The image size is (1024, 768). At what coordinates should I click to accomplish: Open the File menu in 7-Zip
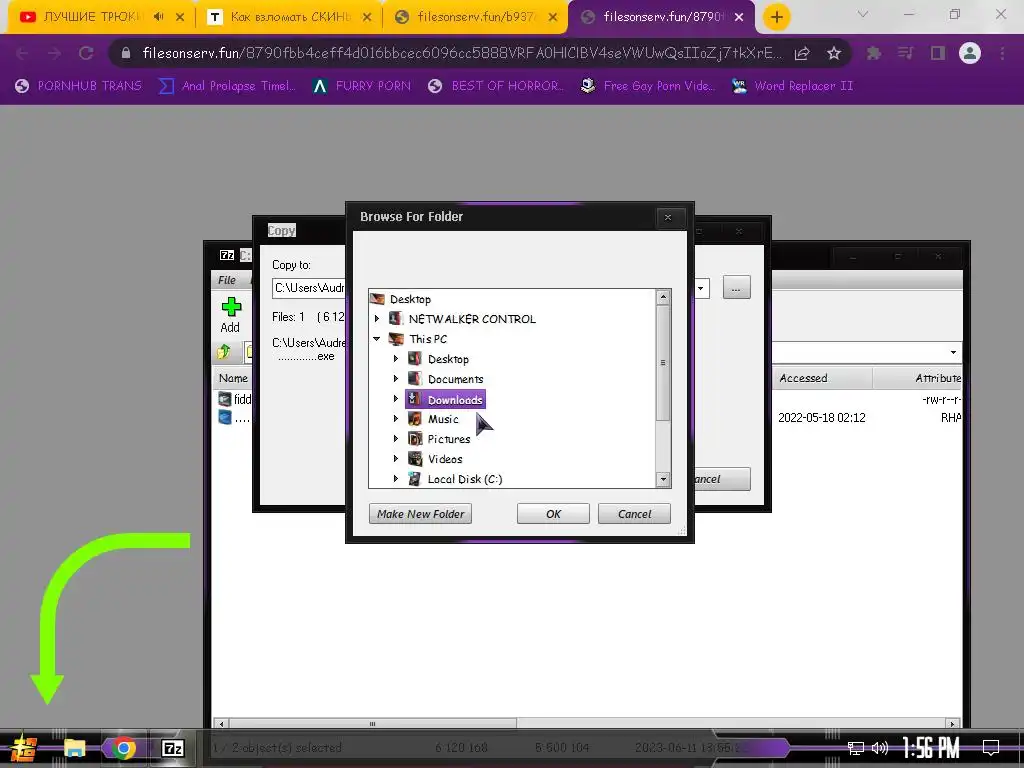[x=227, y=280]
